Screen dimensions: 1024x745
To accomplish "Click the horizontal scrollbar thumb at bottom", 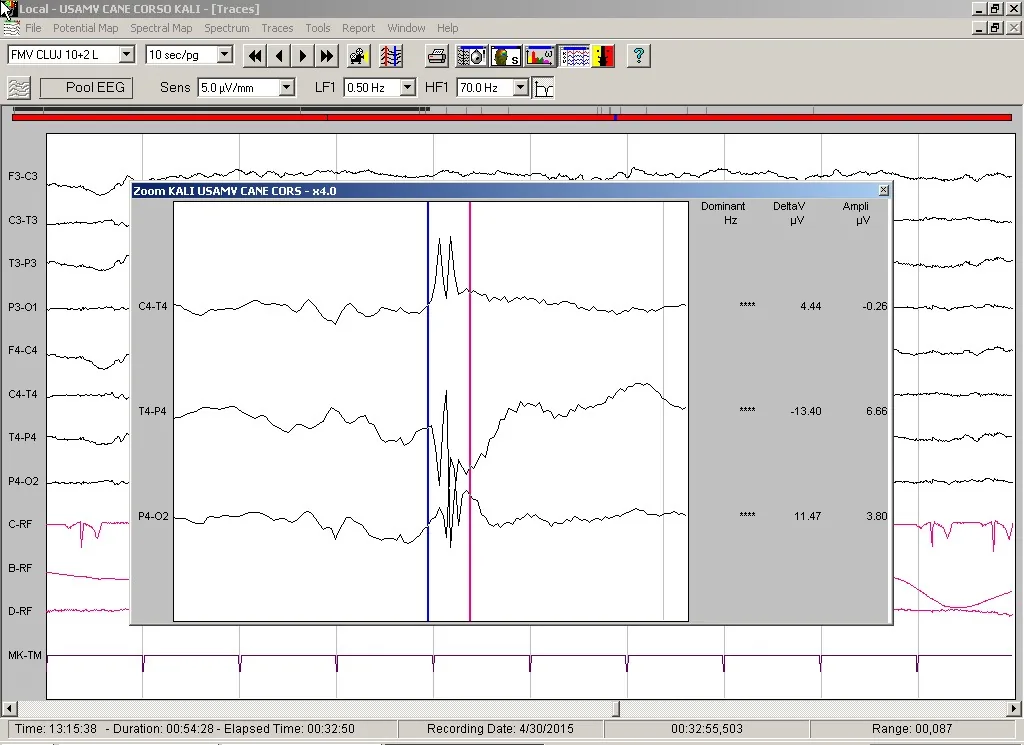I will [615, 708].
